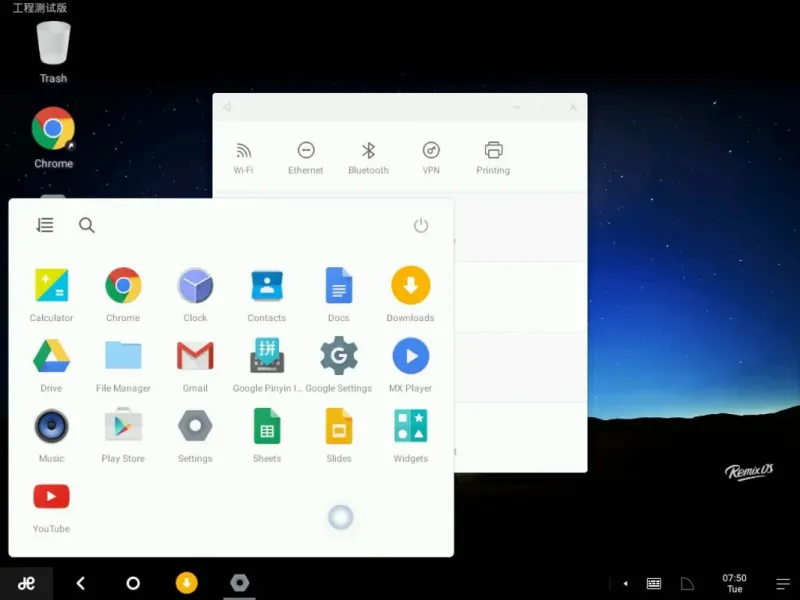Open the Trash on the desktop
Screen dimensions: 800x600
[x=54, y=52]
